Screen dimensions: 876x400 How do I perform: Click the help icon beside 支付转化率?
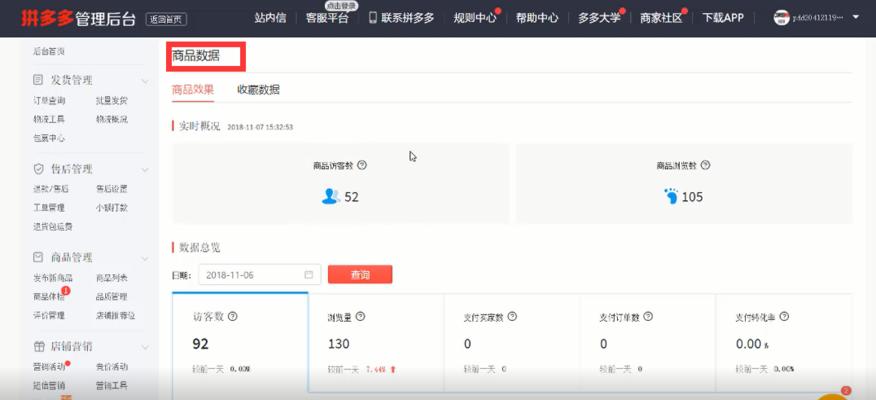(784, 316)
